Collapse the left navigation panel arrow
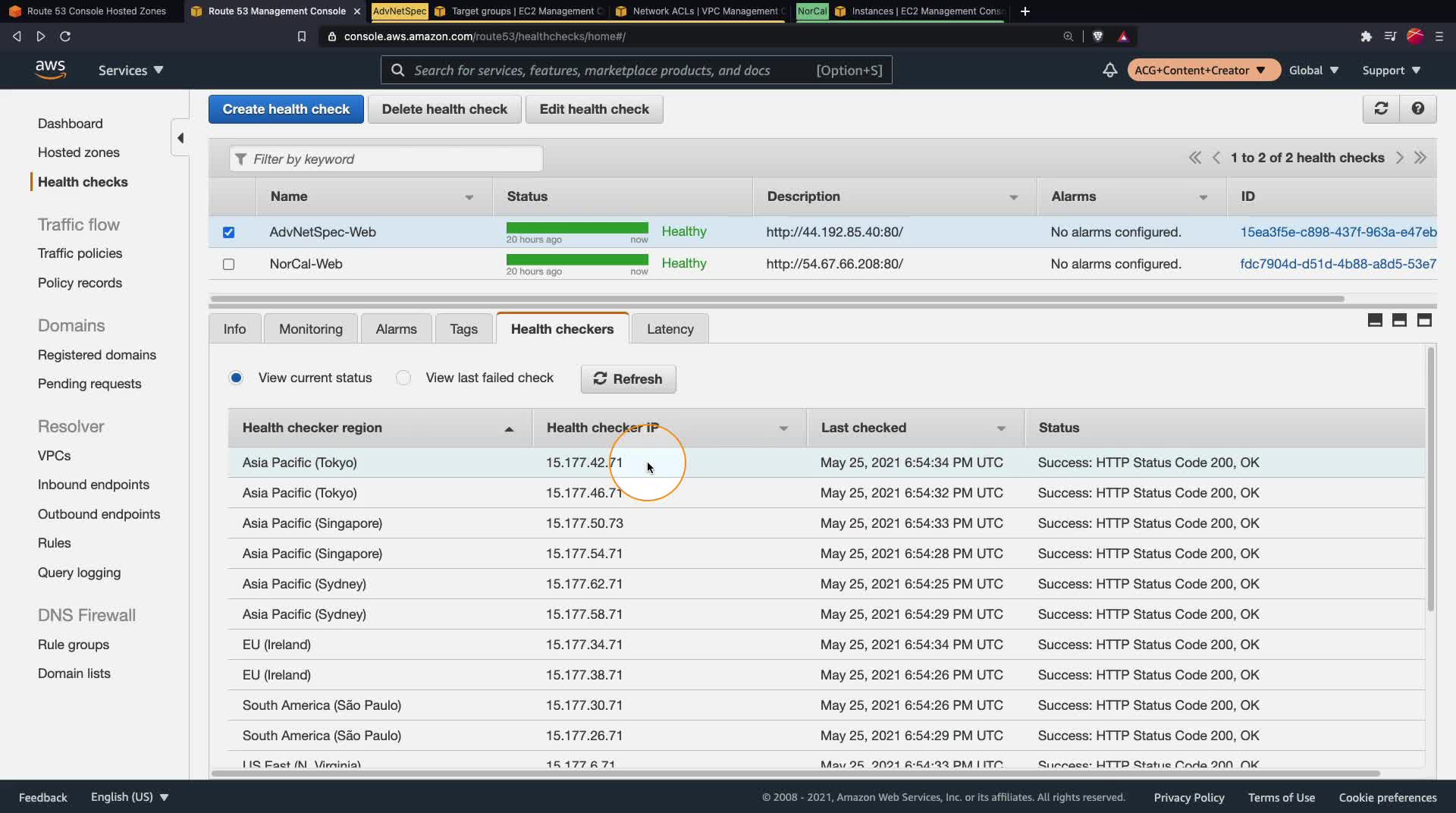Screen dimensions: 1456x813 [180, 138]
